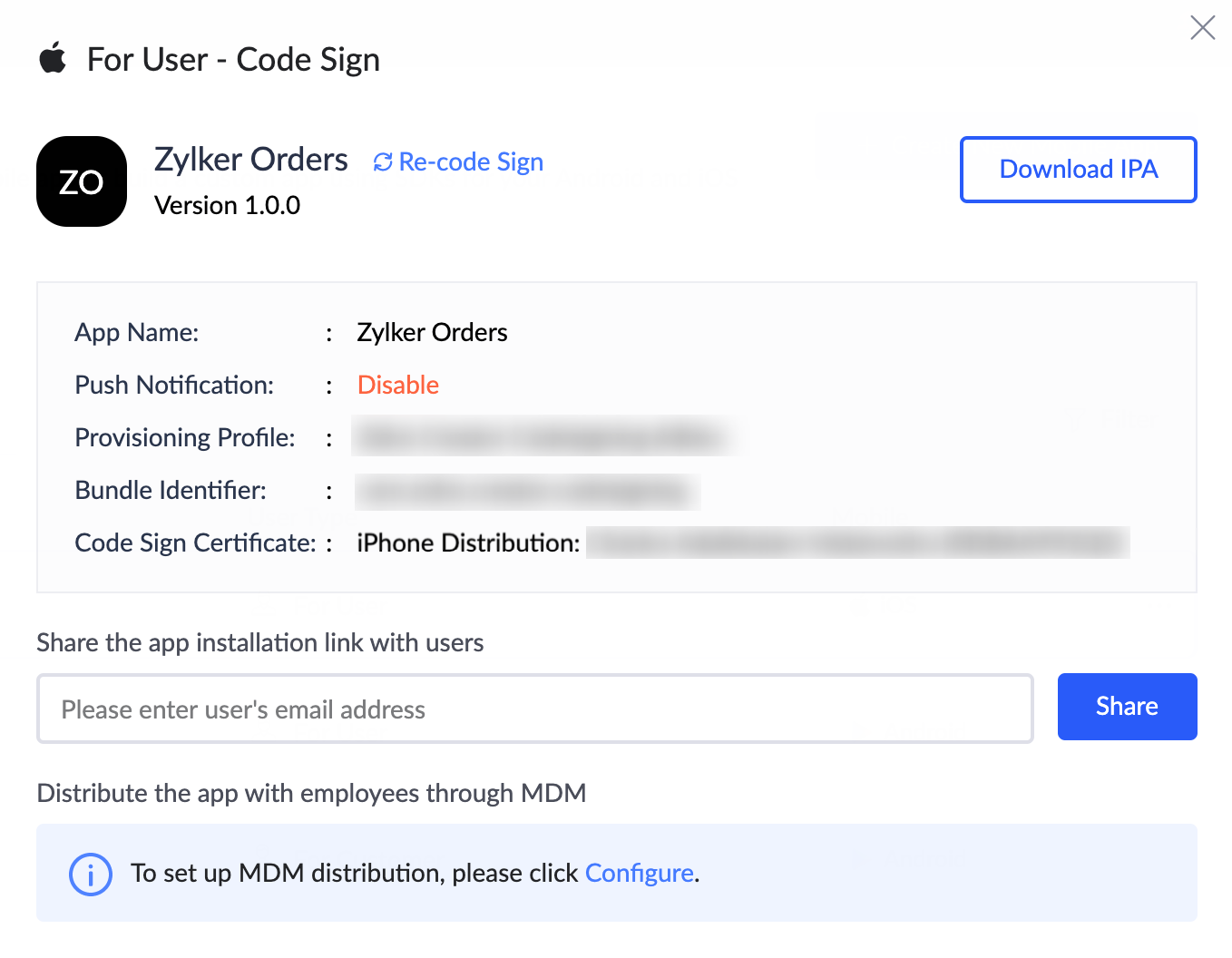Click the Apple logo icon

(53, 59)
